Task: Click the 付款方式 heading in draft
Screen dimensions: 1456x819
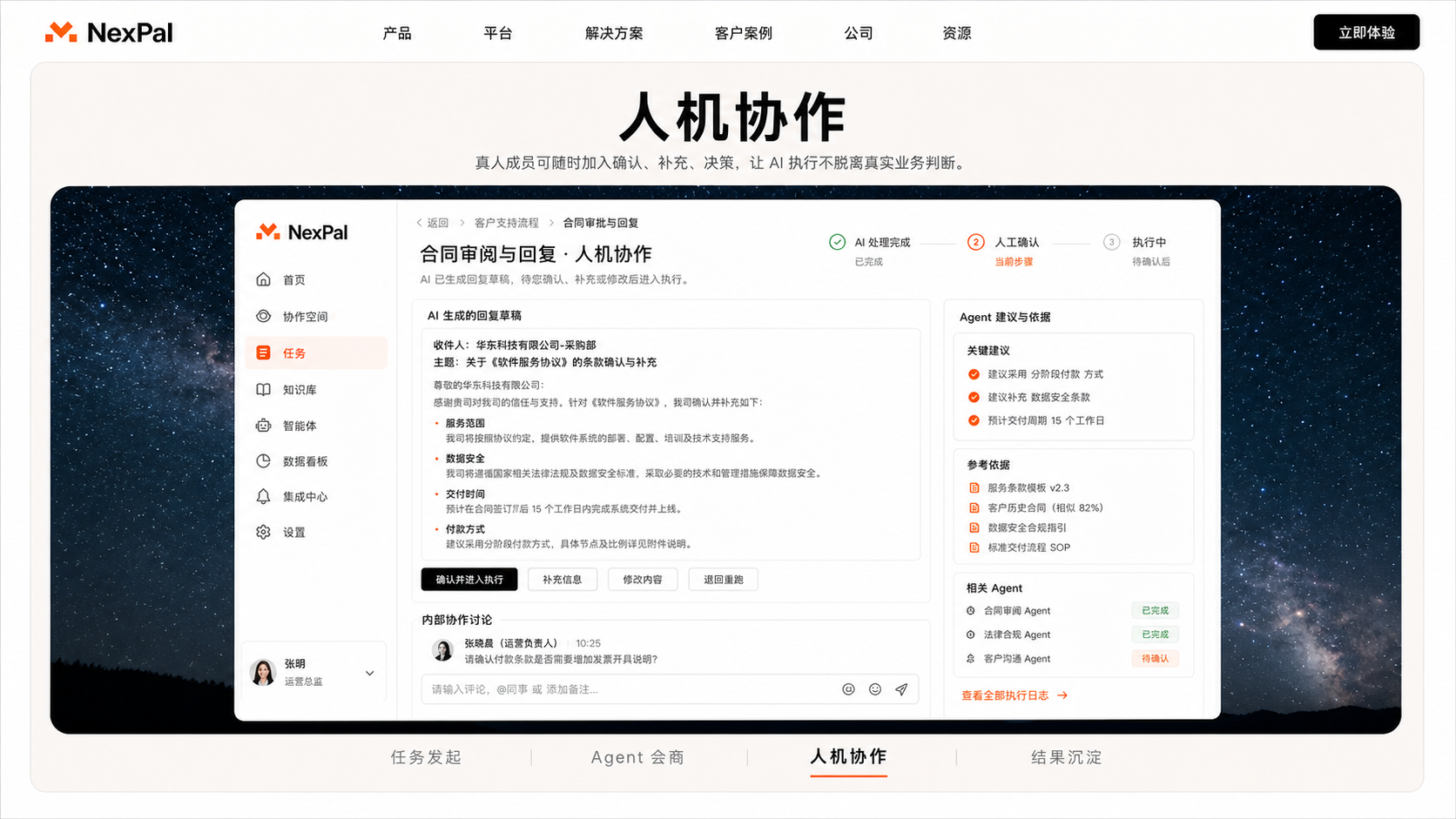Action: click(x=465, y=529)
